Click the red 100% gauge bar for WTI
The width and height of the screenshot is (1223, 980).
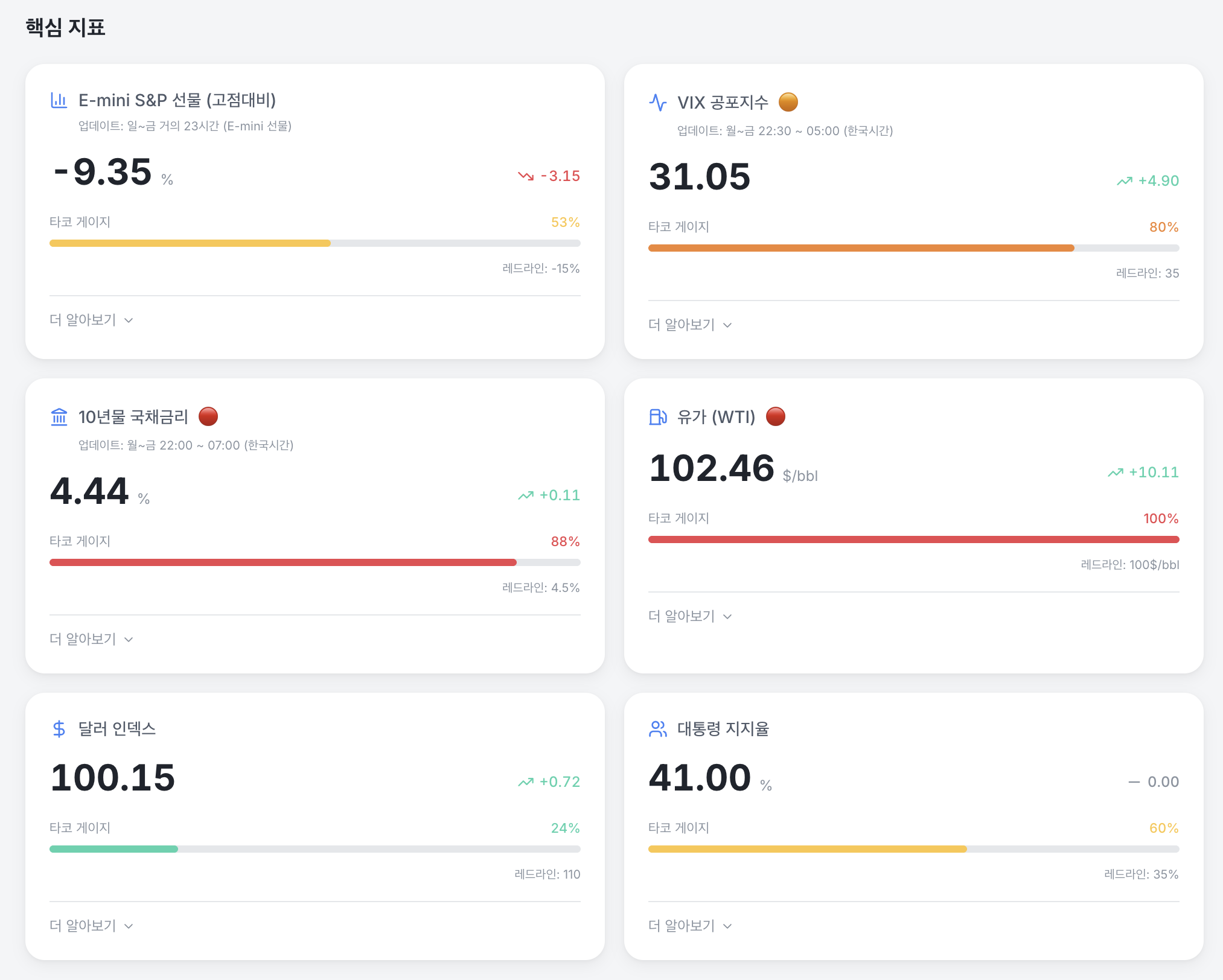913,539
